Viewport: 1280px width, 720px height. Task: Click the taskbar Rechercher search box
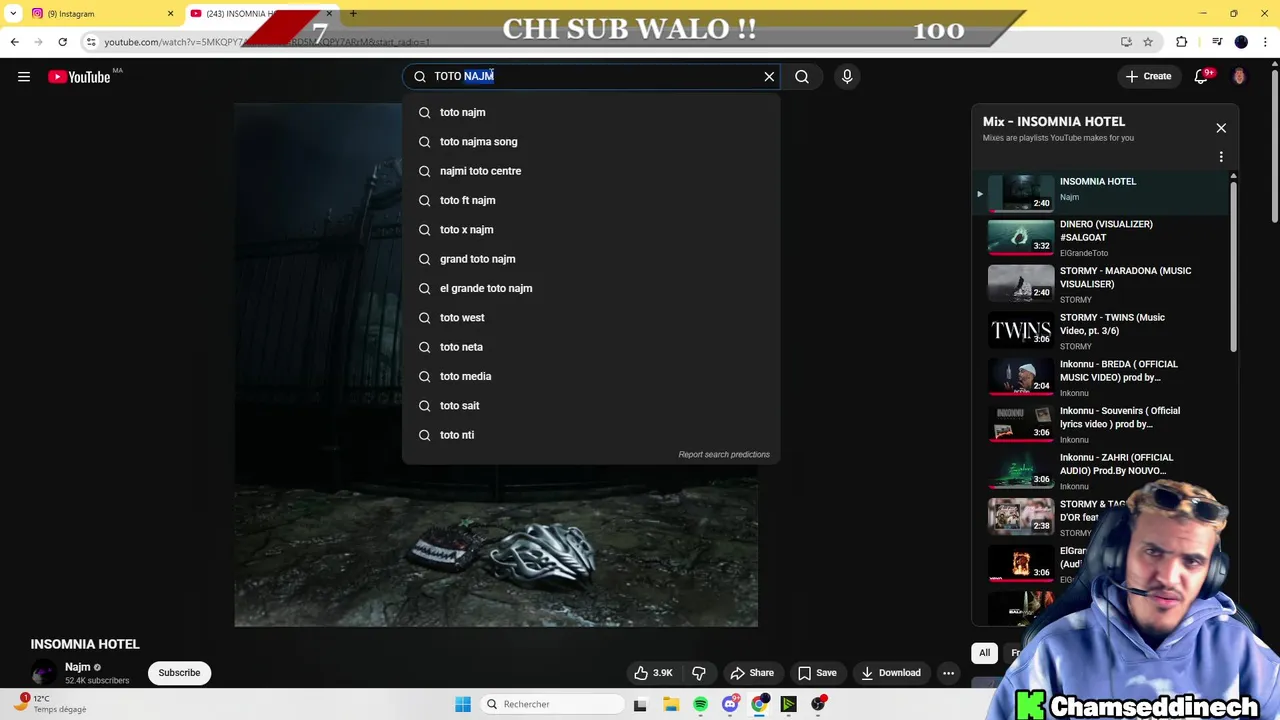551,704
